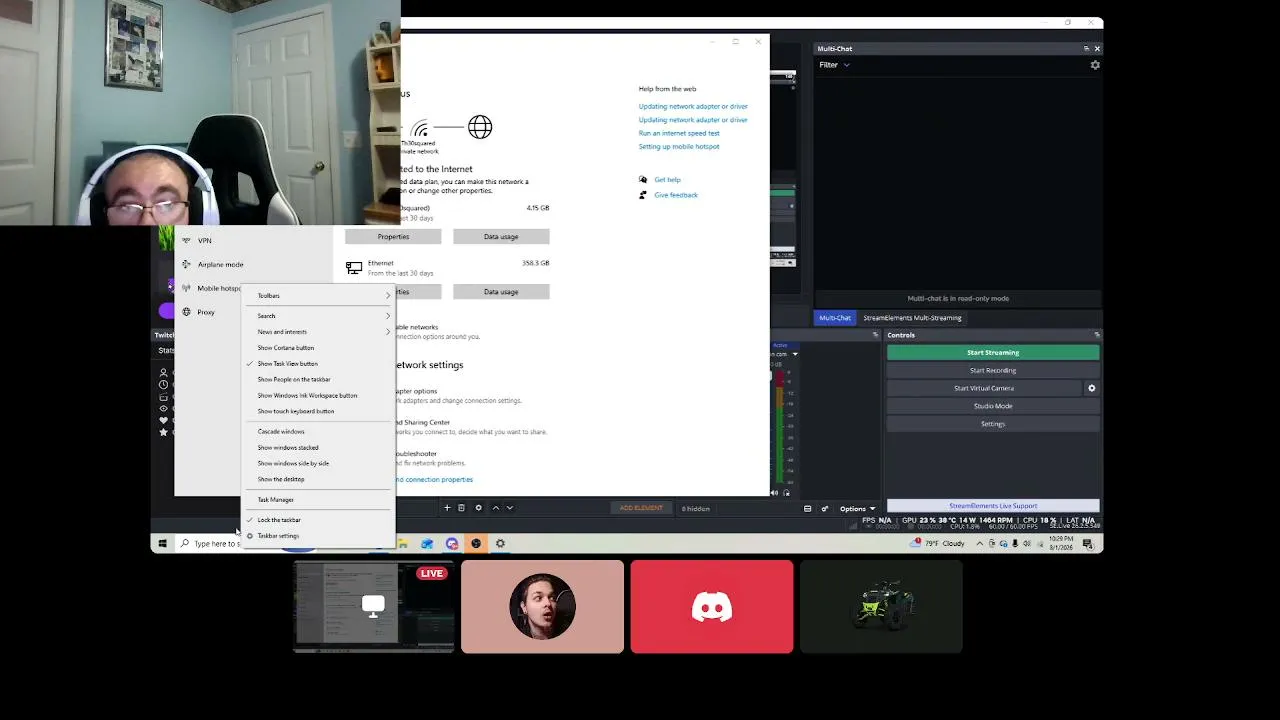The height and width of the screenshot is (720, 1280).
Task: Click the Give feedback icon
Action: click(643, 195)
